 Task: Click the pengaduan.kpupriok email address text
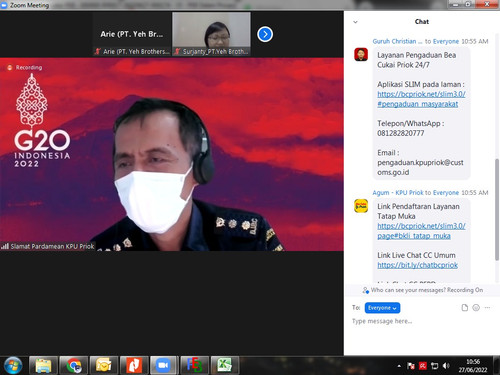point(420,167)
